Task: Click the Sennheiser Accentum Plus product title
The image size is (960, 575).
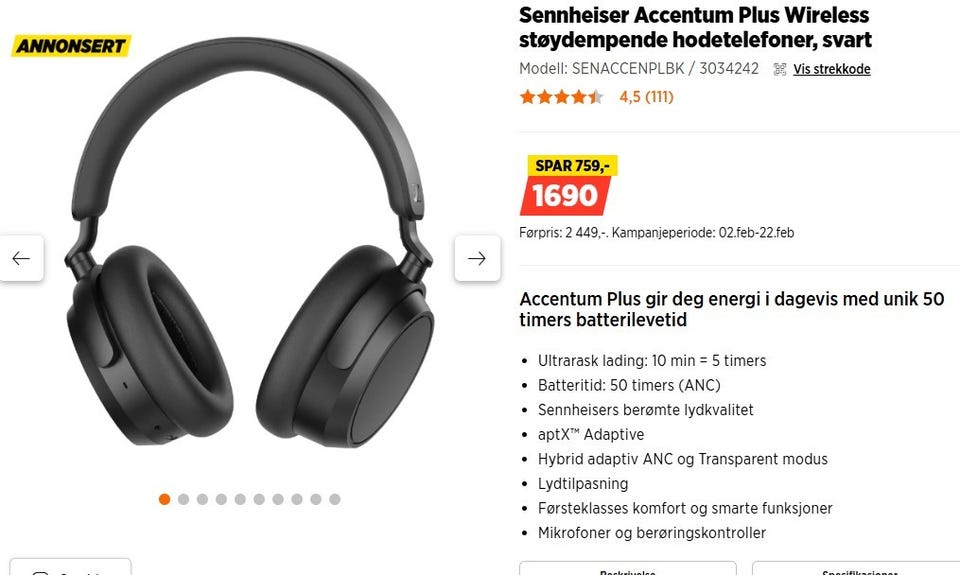Action: pyautogui.click(x=695, y=27)
